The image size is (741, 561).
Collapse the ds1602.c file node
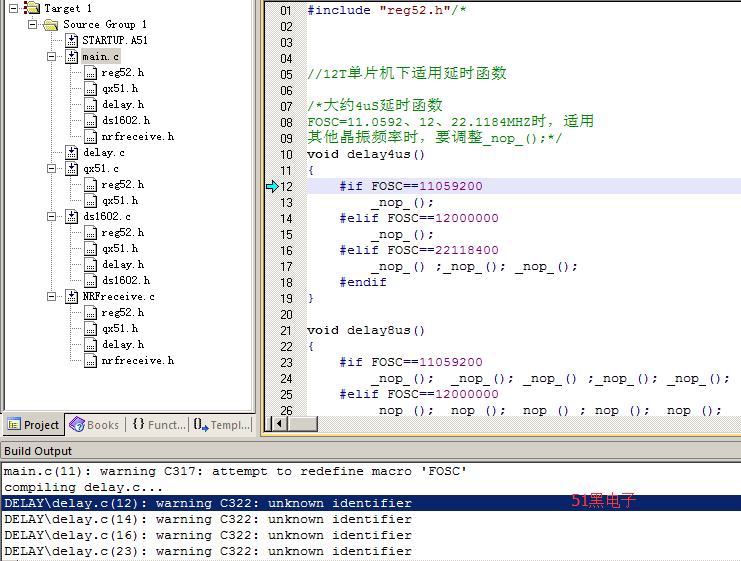click(x=52, y=216)
